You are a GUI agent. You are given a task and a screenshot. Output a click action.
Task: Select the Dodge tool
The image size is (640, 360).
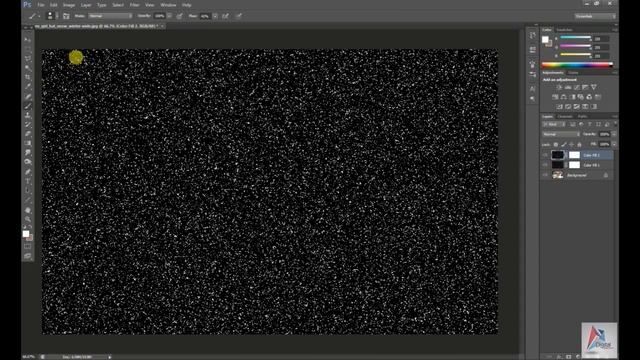pyautogui.click(x=28, y=162)
